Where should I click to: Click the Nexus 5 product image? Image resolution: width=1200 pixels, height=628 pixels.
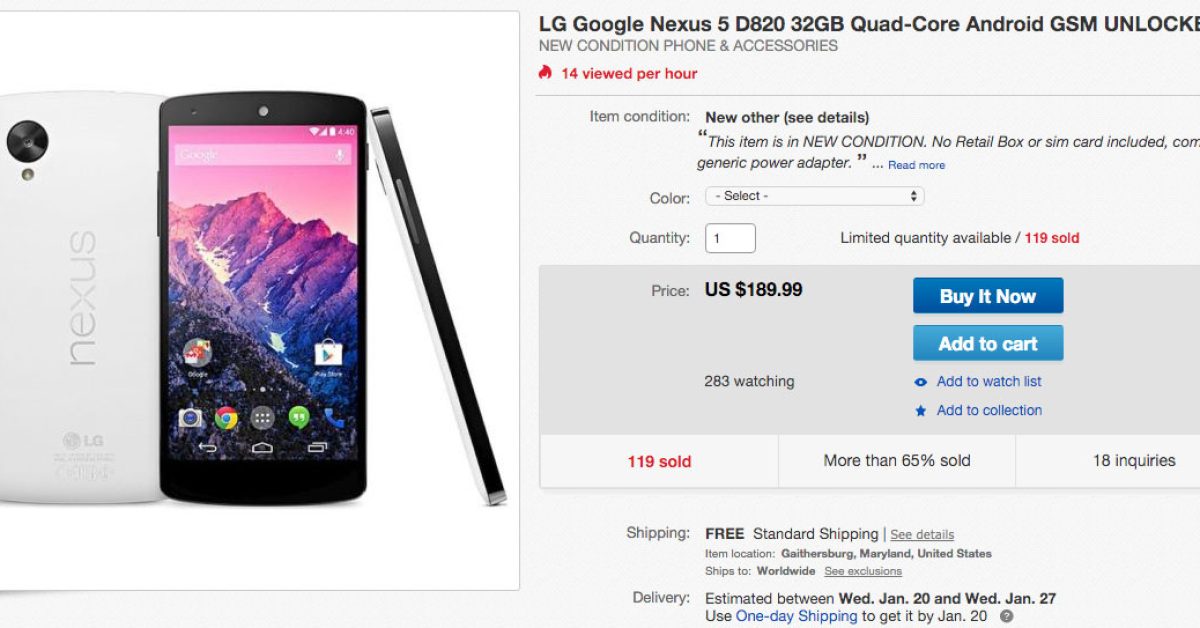[258, 300]
